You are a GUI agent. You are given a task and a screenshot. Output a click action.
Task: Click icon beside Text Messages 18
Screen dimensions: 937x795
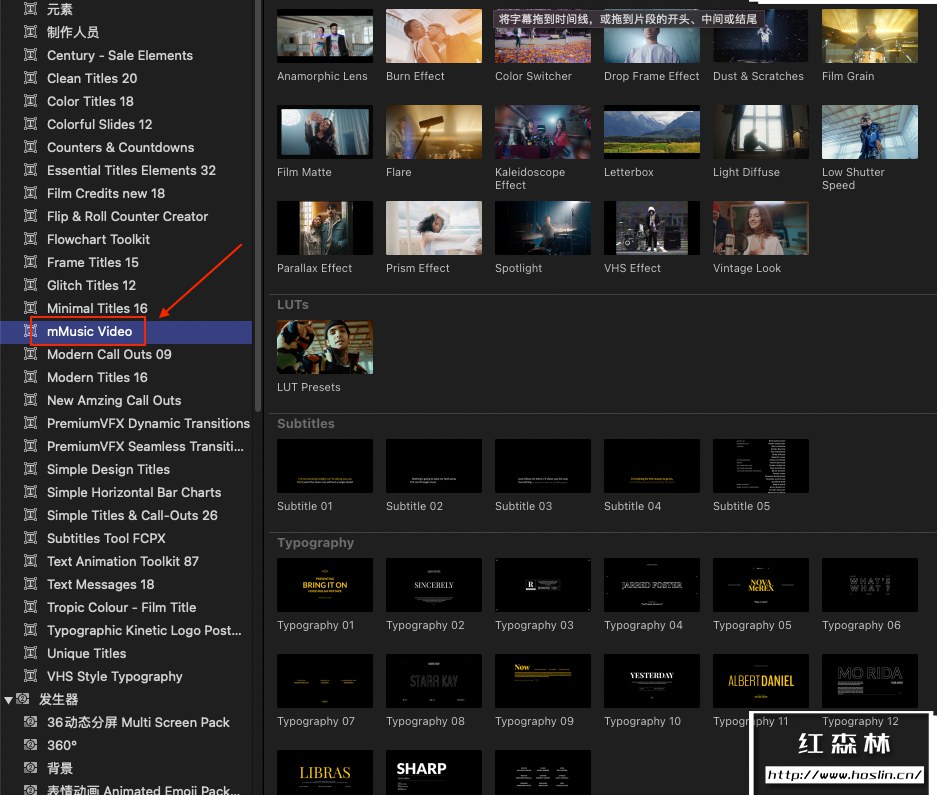click(x=30, y=585)
